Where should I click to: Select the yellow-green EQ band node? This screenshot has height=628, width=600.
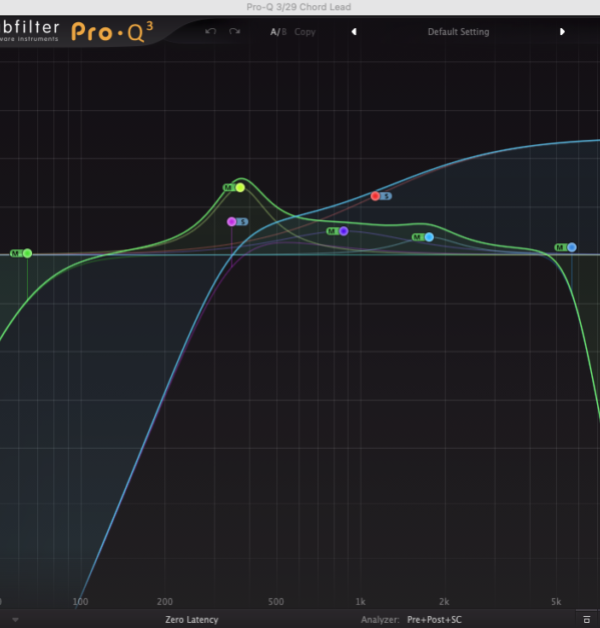click(240, 187)
